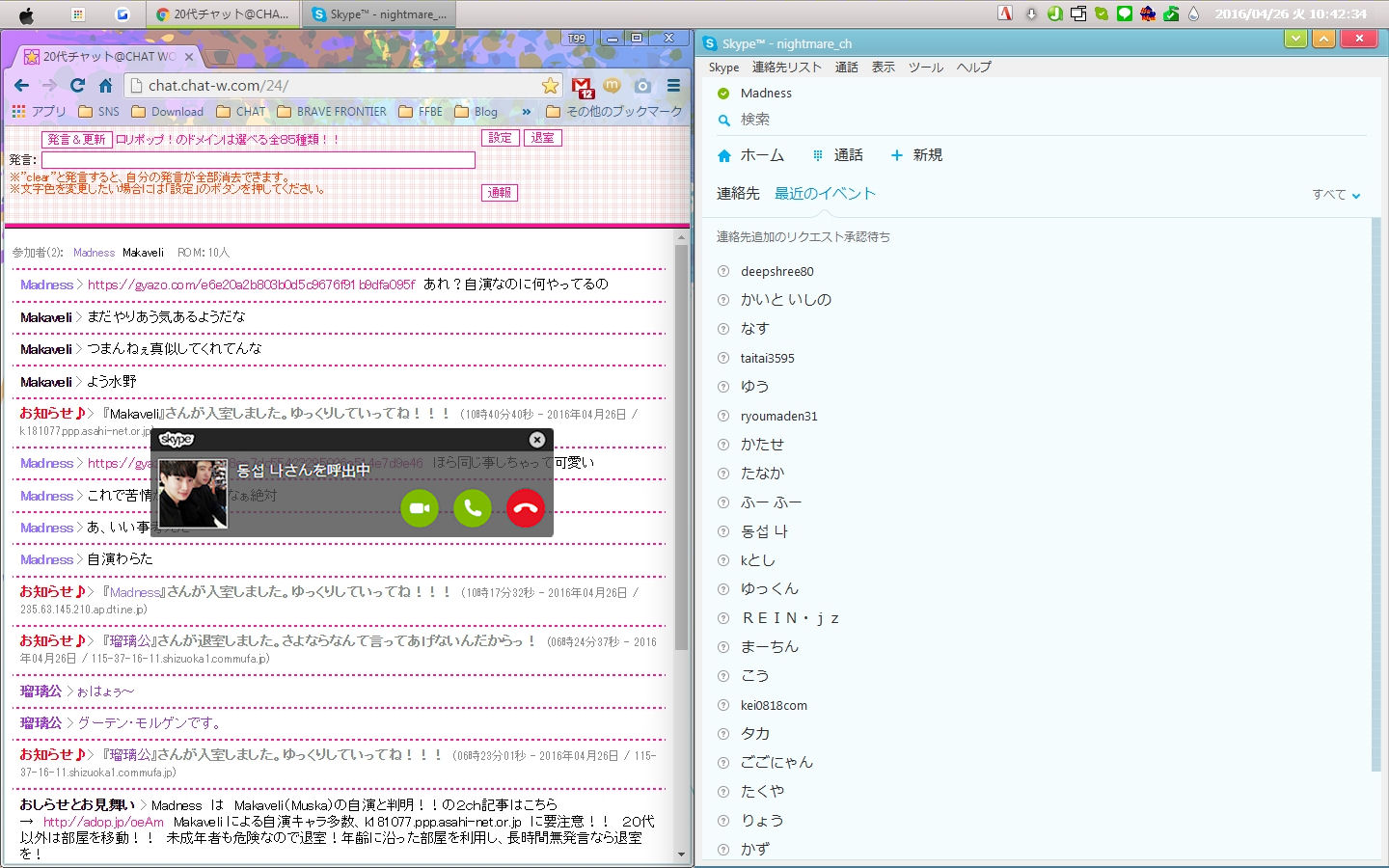Decline the incoming Skype call
The image size is (1389, 868).
click(526, 508)
